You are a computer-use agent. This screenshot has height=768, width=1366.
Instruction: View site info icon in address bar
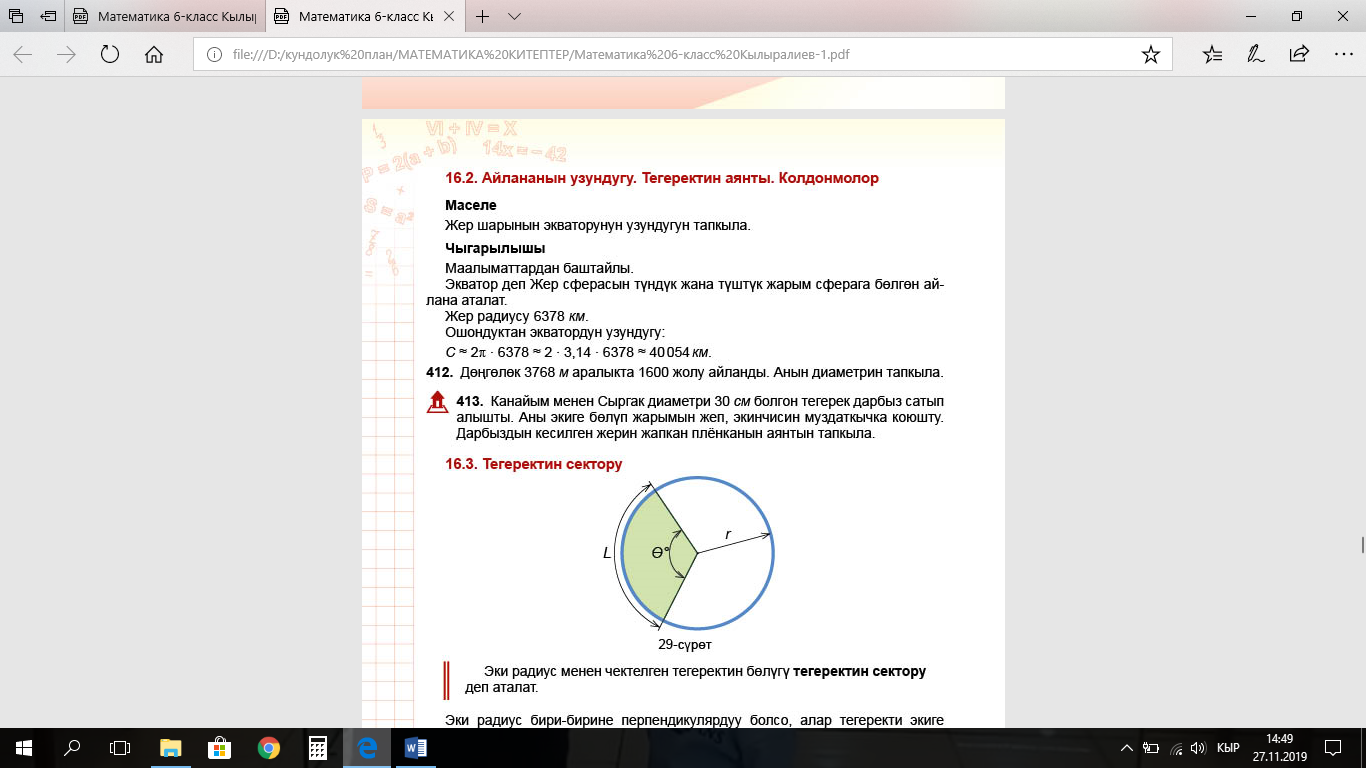pyautogui.click(x=213, y=55)
